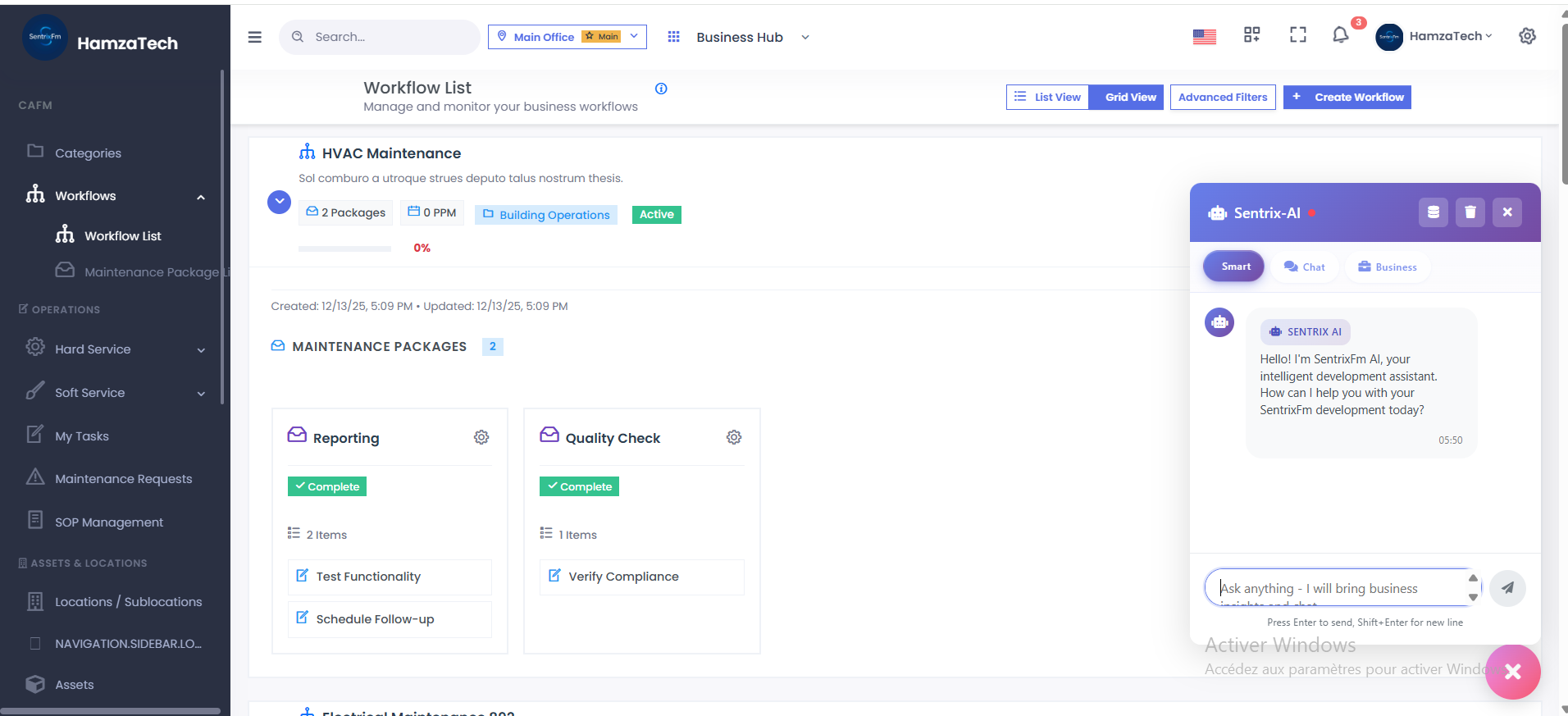
Task: Open the Main Office location dropdown
Action: pos(567,37)
